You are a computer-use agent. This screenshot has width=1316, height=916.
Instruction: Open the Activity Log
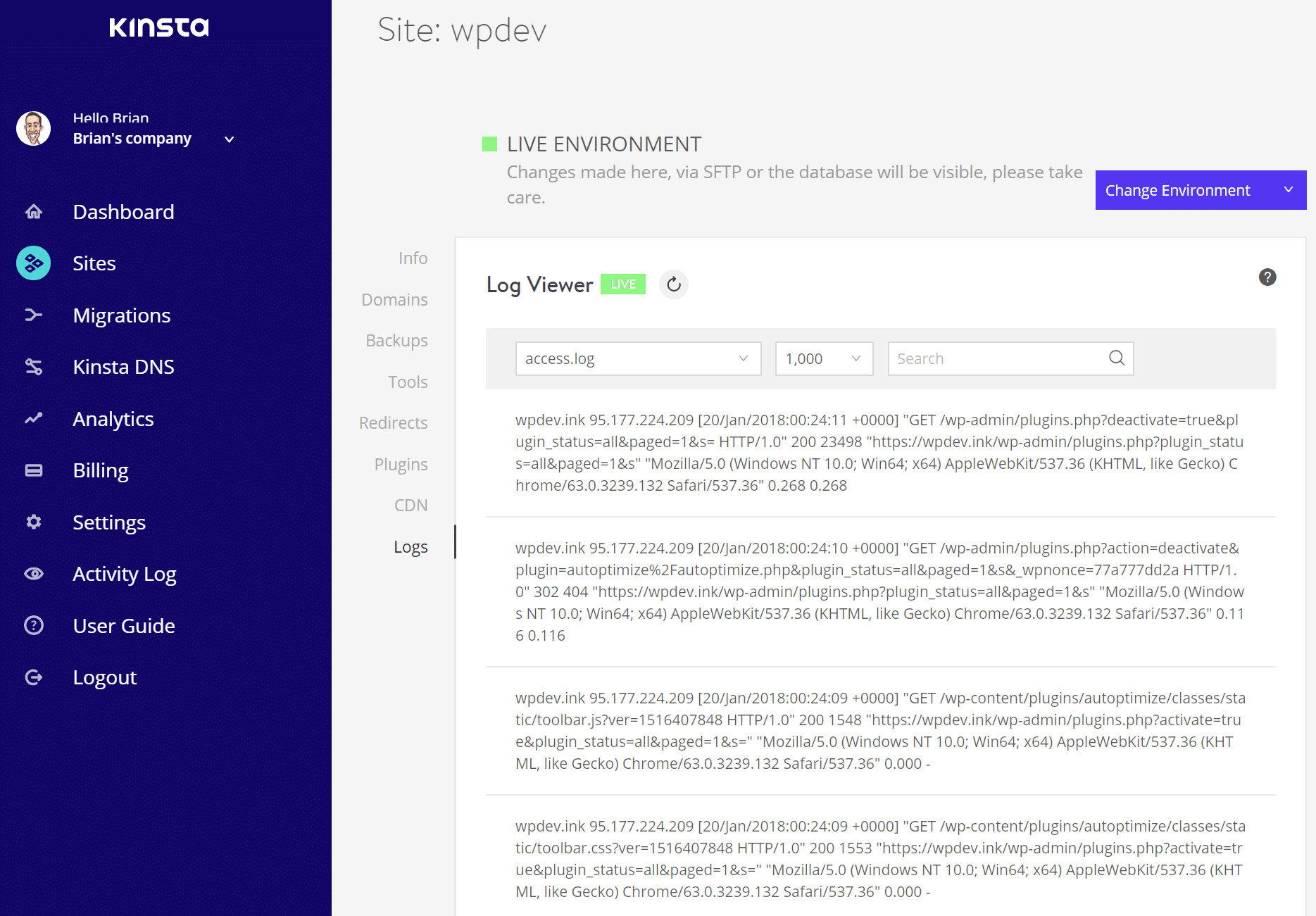point(125,574)
